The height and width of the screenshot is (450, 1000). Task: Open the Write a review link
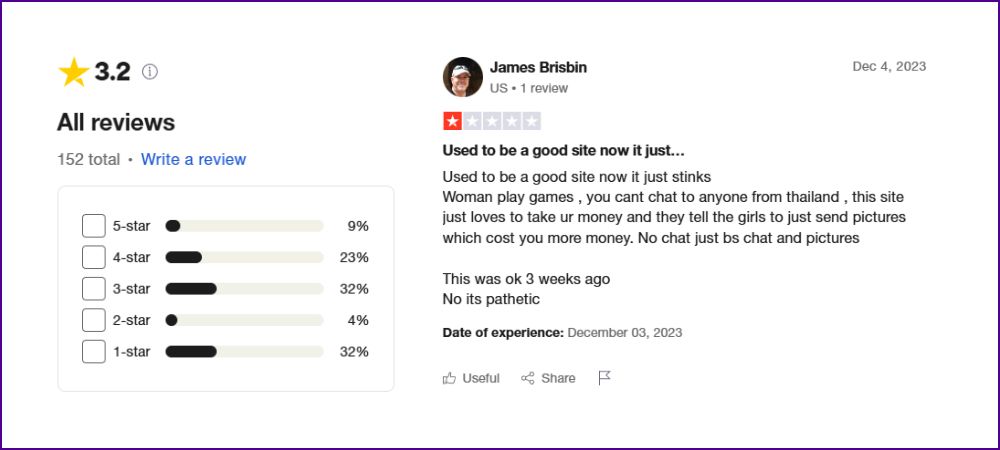pos(193,159)
